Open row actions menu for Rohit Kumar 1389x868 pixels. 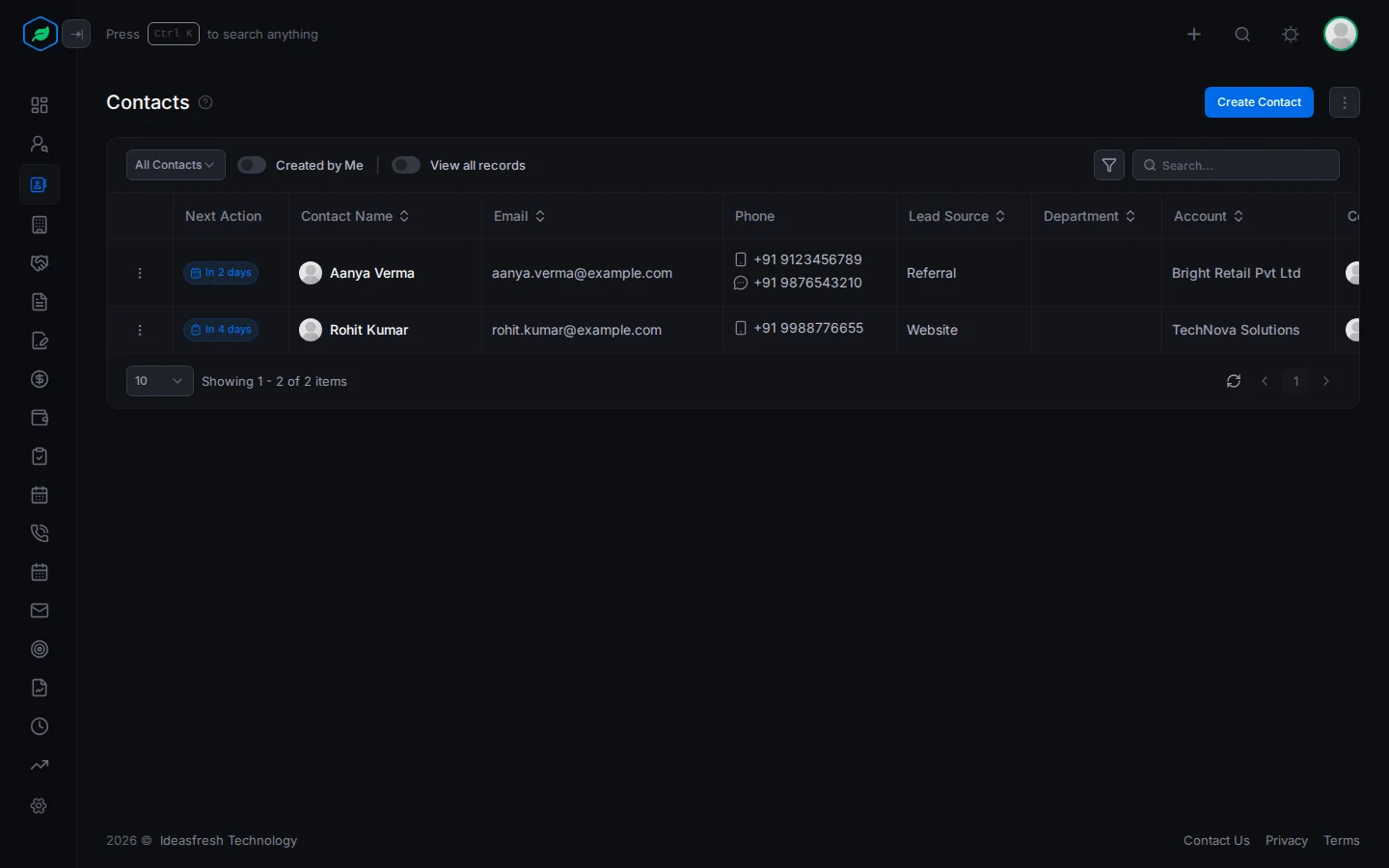point(140,330)
